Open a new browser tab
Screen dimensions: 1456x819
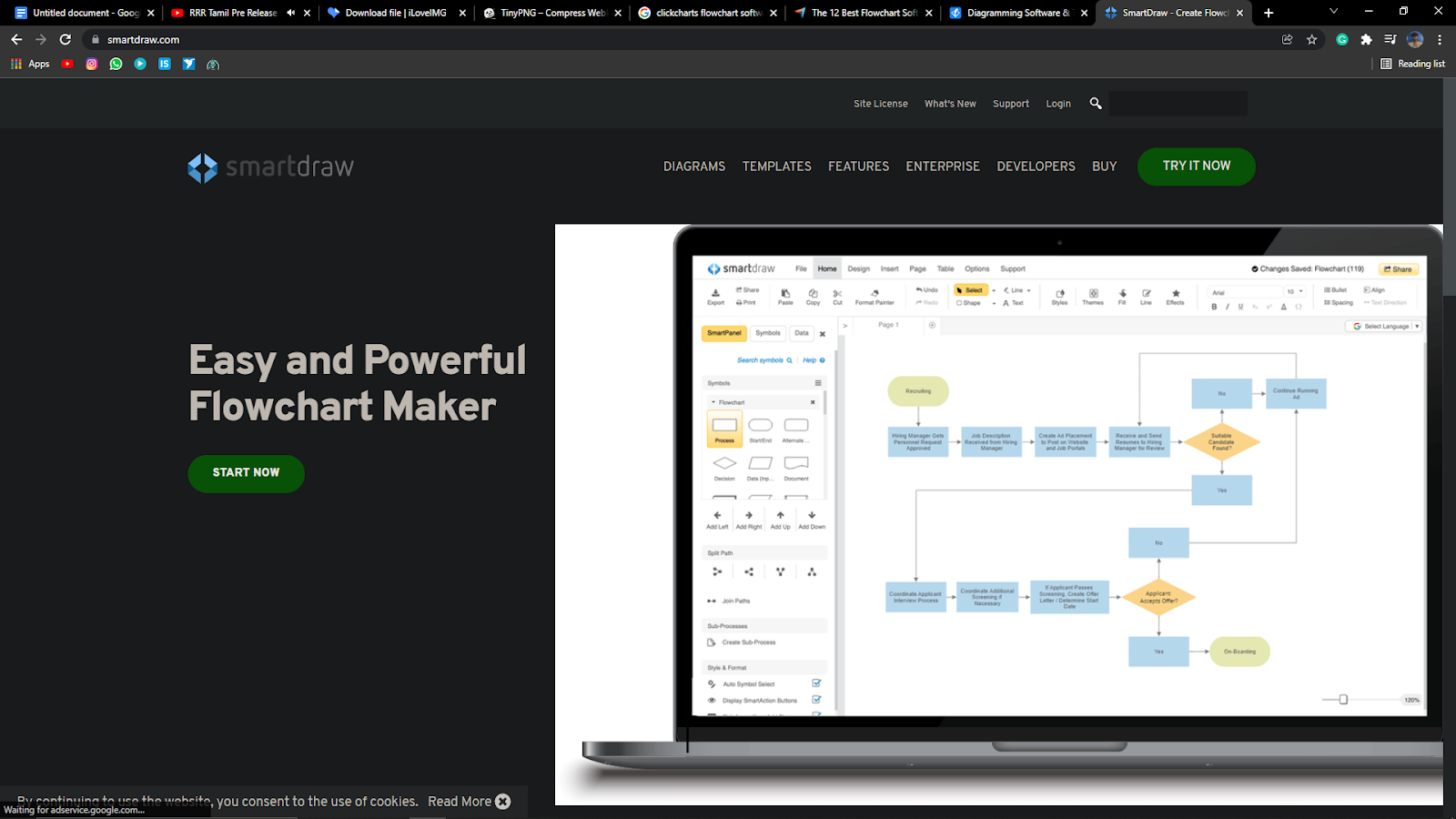point(1269,13)
